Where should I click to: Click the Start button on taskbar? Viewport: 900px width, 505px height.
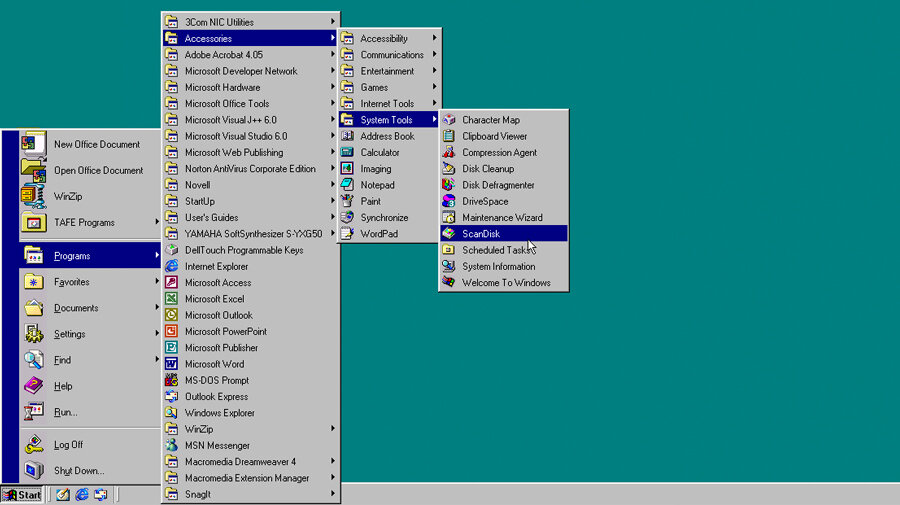(x=22, y=495)
